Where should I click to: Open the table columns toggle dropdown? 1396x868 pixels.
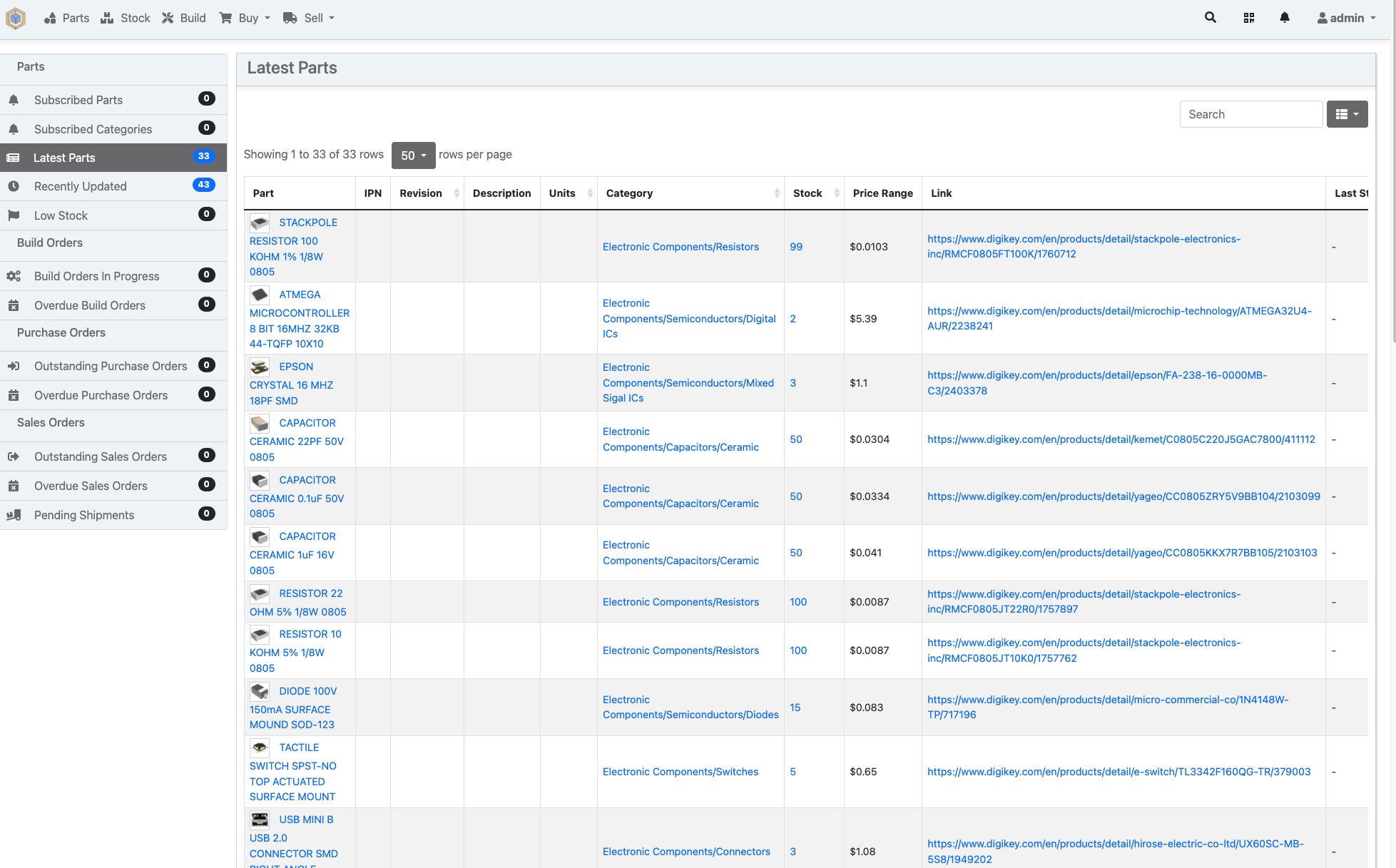click(1347, 114)
